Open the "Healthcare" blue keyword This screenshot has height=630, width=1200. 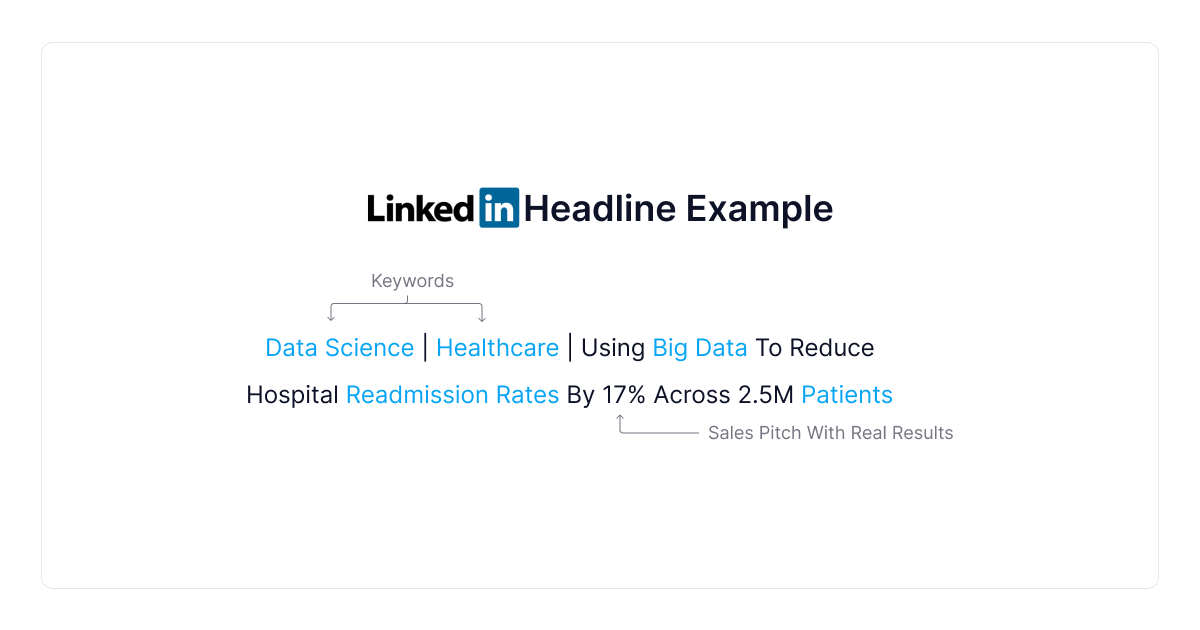(497, 348)
